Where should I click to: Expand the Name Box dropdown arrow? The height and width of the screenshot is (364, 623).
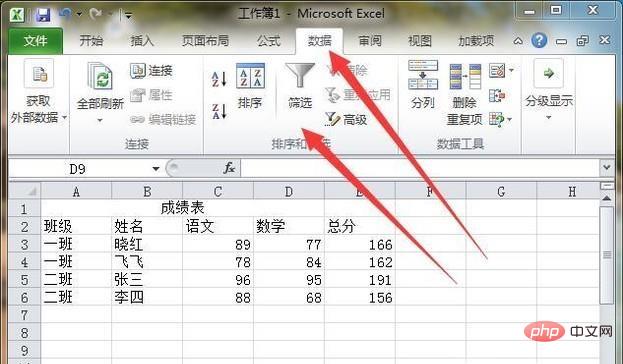click(156, 169)
